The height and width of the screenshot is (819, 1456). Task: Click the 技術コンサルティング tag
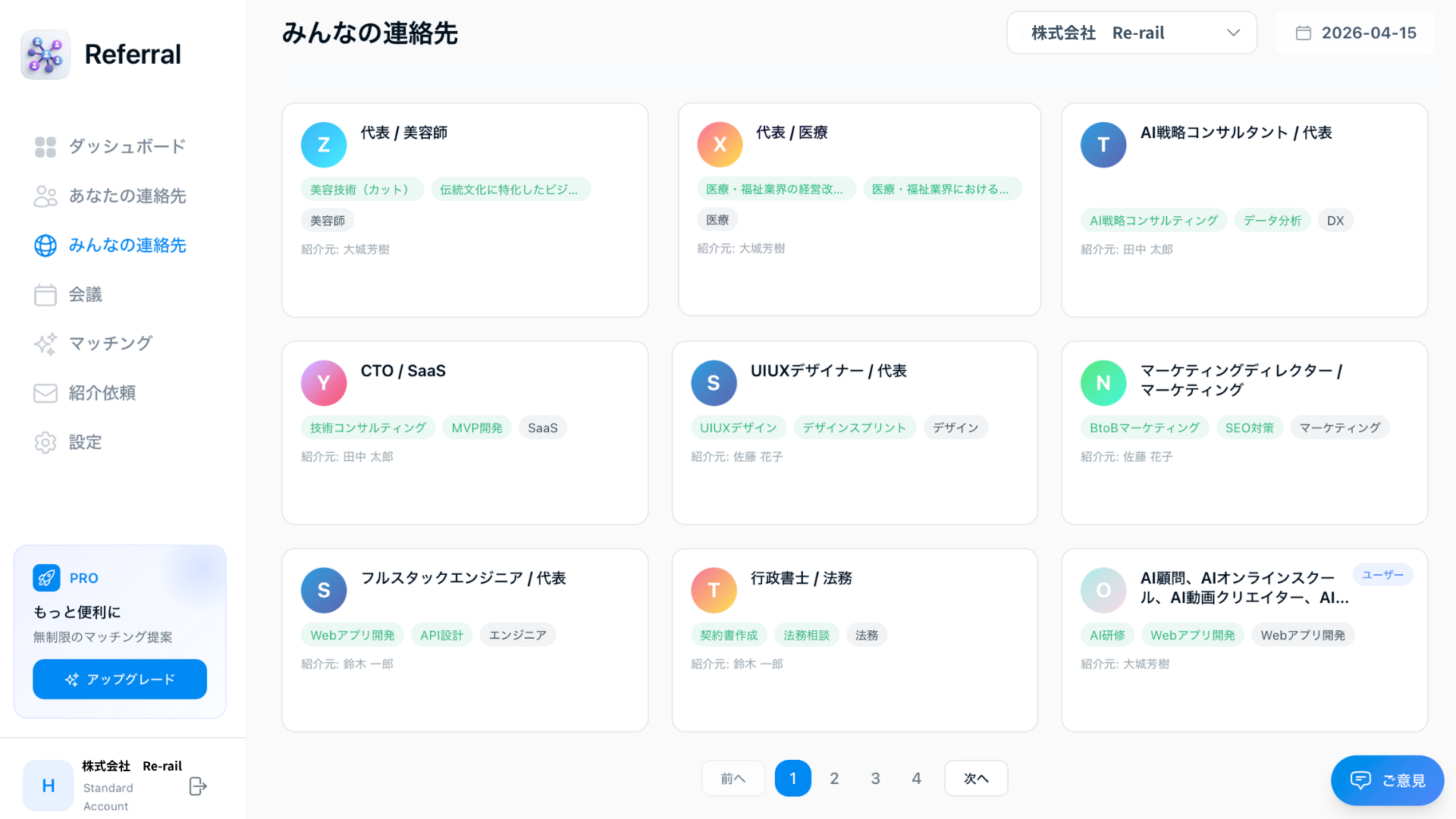(368, 428)
